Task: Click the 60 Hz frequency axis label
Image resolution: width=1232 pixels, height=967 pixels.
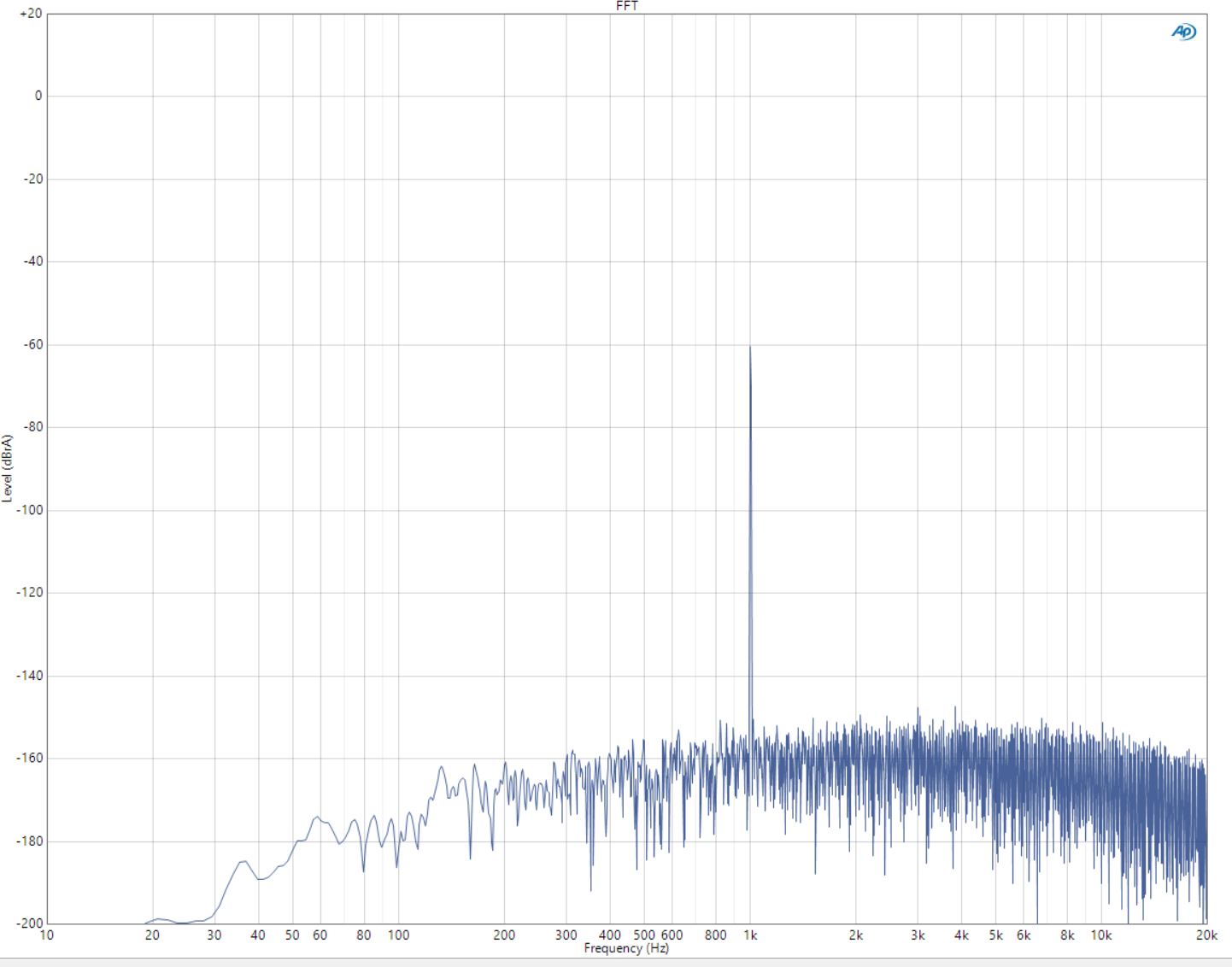Action: (x=320, y=935)
